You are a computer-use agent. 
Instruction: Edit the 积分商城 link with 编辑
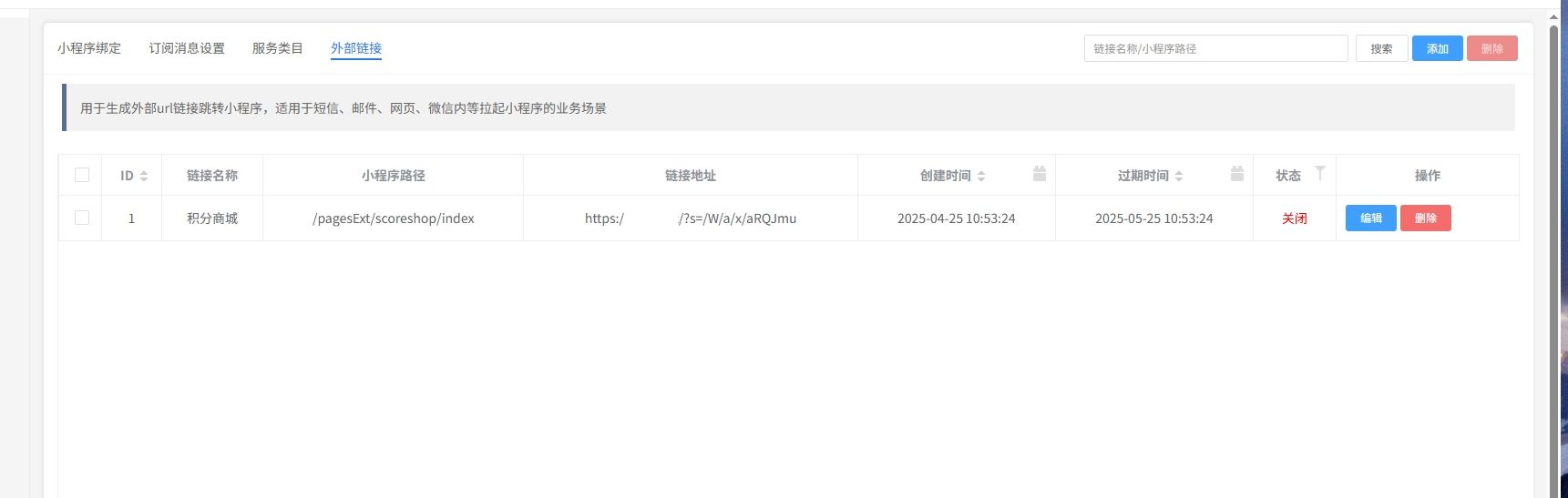[1370, 219]
